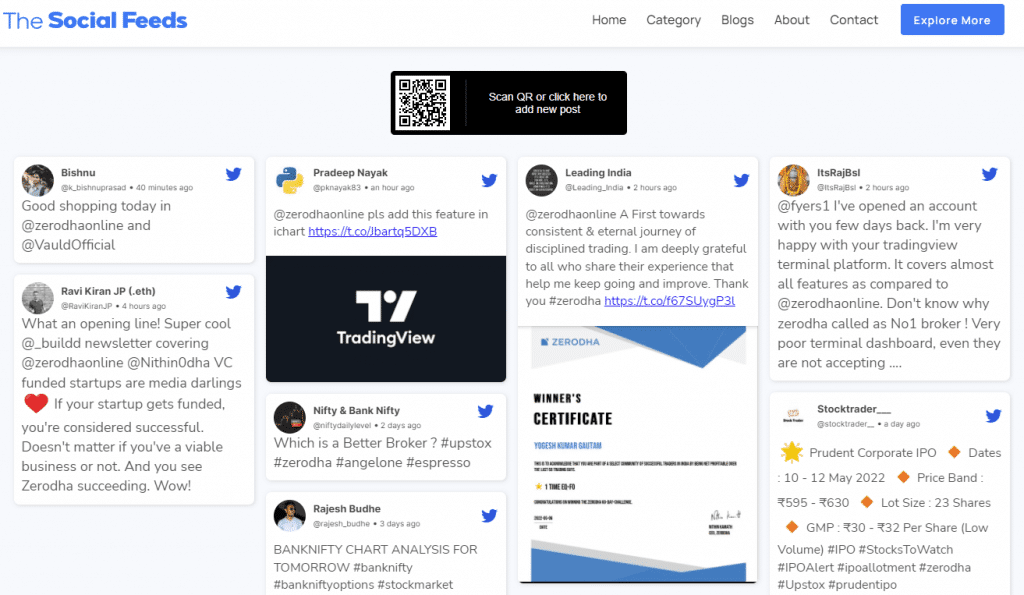The height and width of the screenshot is (595, 1024).
Task: Click the Explore More button
Action: (x=951, y=19)
